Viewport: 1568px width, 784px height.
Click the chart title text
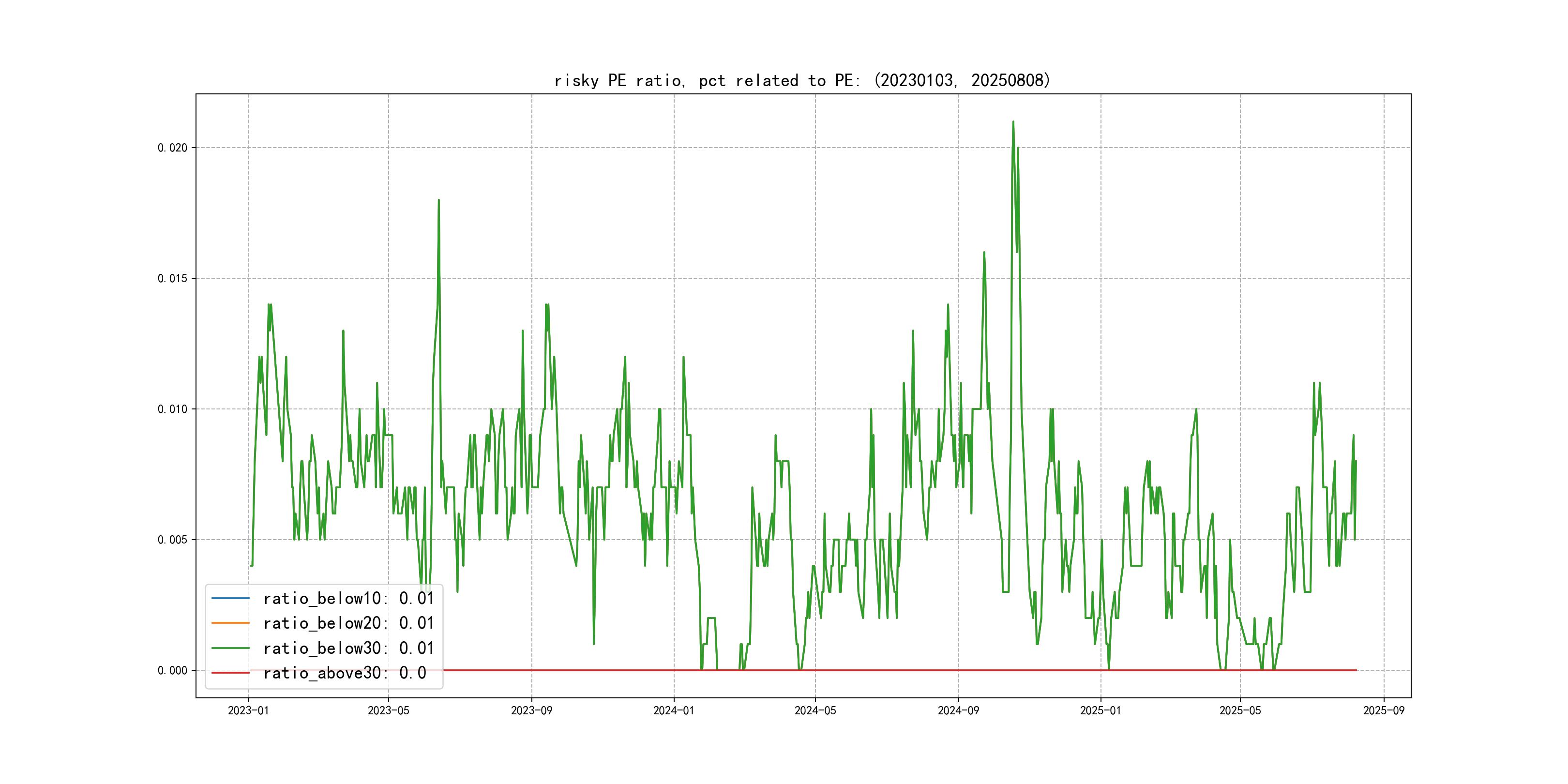pyautogui.click(x=802, y=80)
